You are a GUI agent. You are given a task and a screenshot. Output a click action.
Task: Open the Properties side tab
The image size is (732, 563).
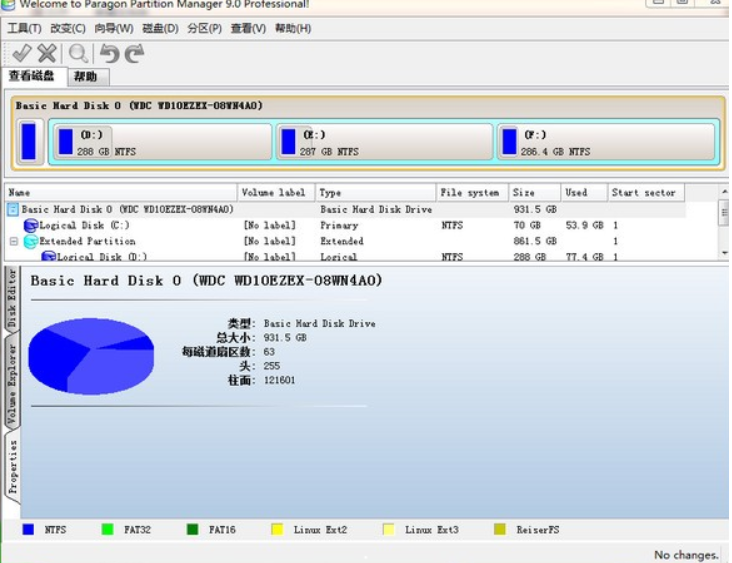click(x=12, y=467)
